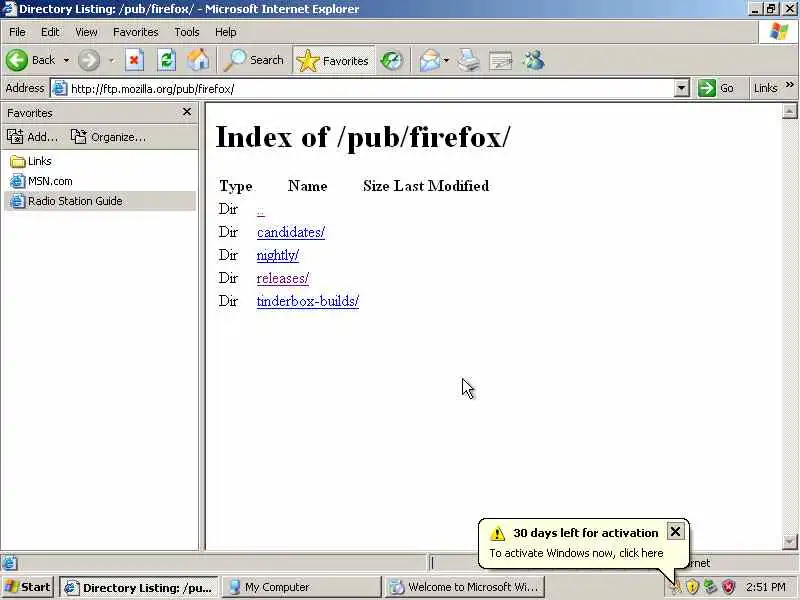Screen dimensions: 800x600
Task: Open the candidates/ directory link
Action: (x=291, y=233)
